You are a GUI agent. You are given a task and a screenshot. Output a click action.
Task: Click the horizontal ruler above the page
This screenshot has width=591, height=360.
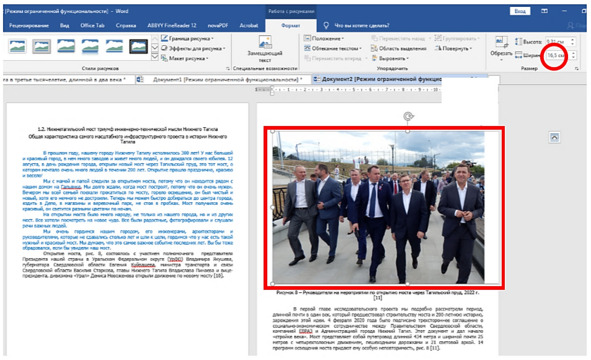coord(348,90)
